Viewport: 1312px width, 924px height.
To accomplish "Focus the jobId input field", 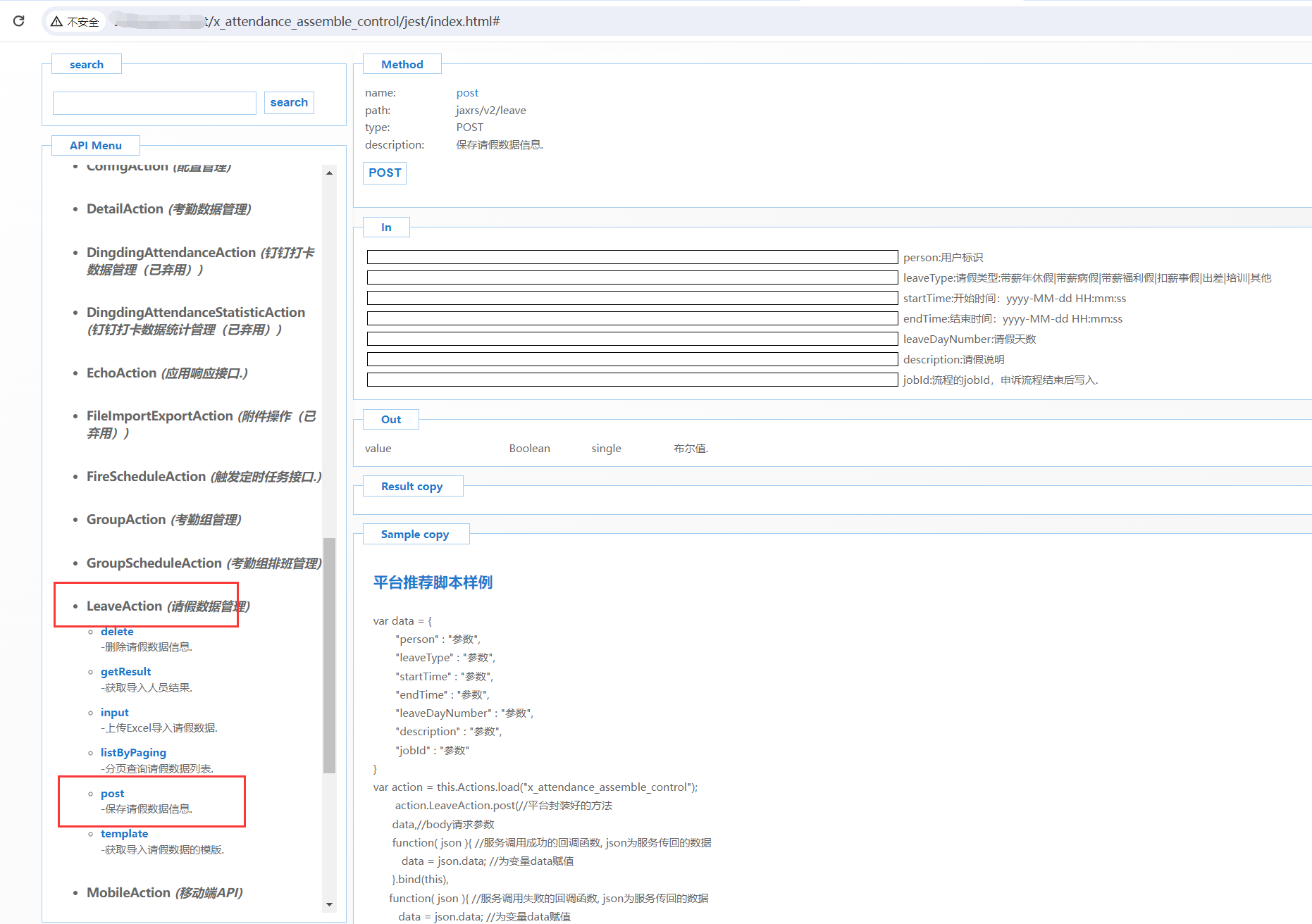I will point(632,380).
